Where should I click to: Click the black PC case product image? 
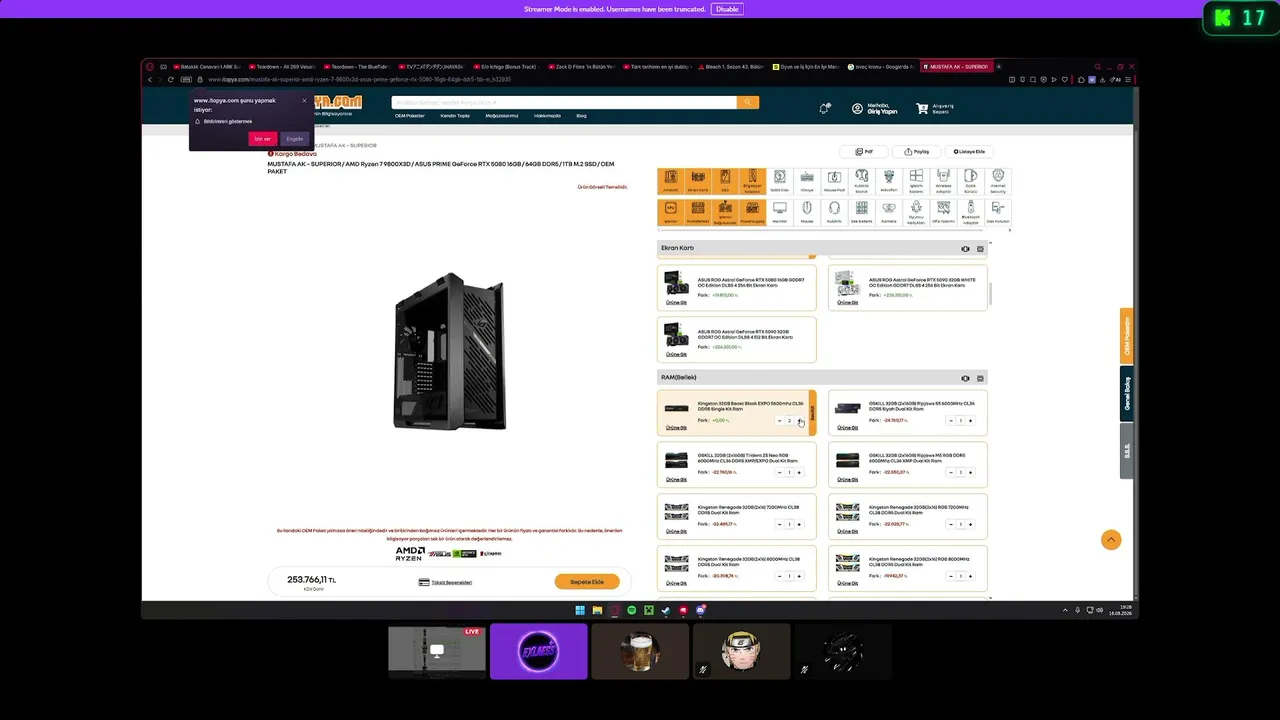[449, 351]
